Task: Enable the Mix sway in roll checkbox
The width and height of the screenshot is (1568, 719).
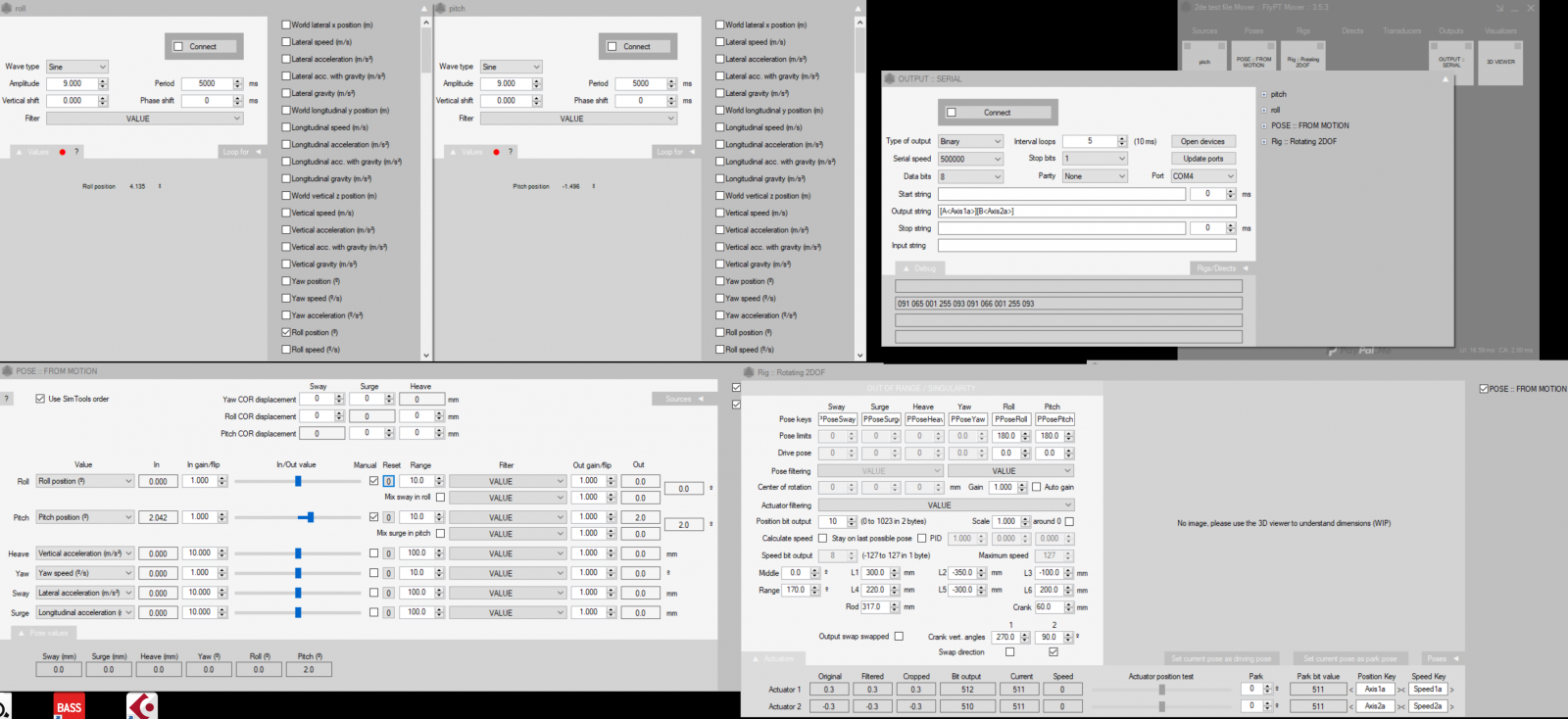Action: pos(440,498)
